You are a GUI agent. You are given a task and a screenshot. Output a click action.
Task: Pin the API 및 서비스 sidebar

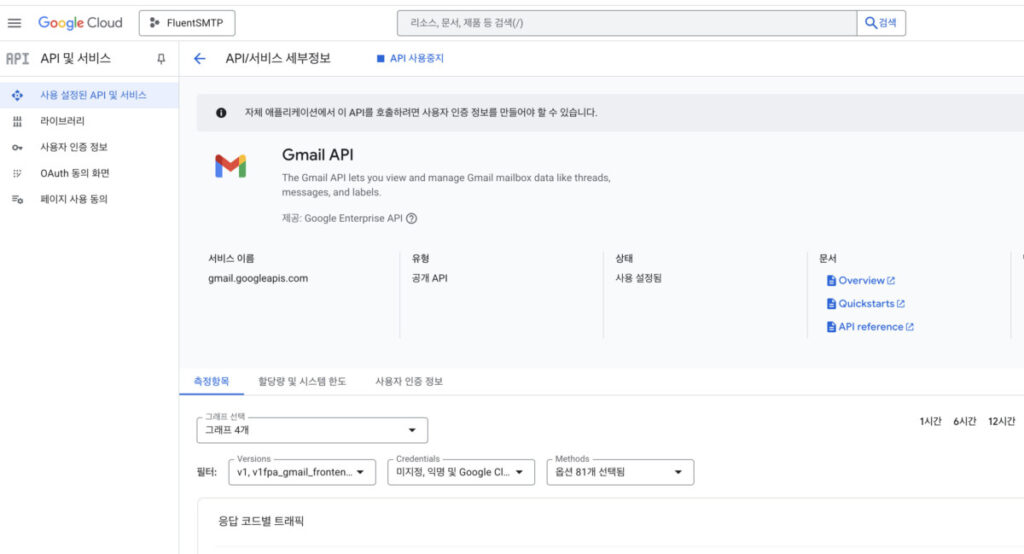161,59
